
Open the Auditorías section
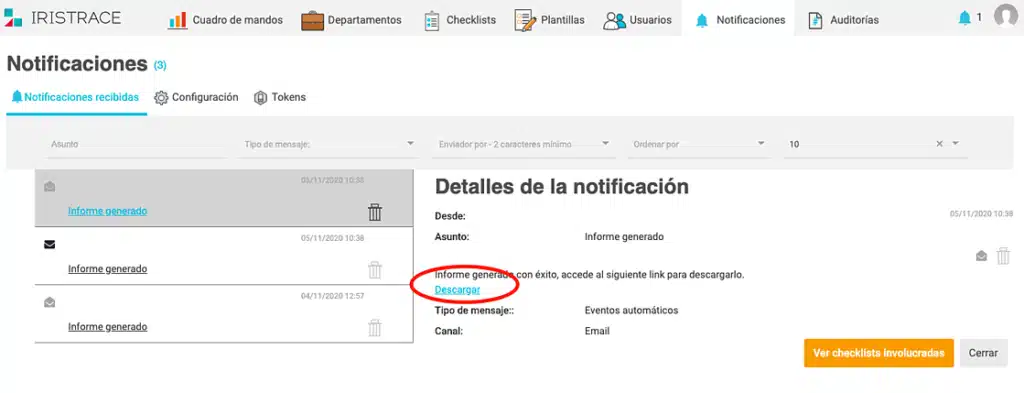tap(843, 20)
